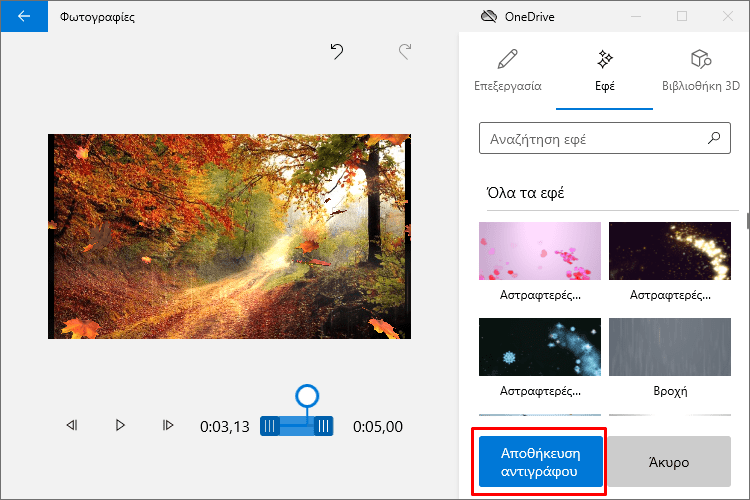Select the pink hearts sparkle effect

[540, 251]
